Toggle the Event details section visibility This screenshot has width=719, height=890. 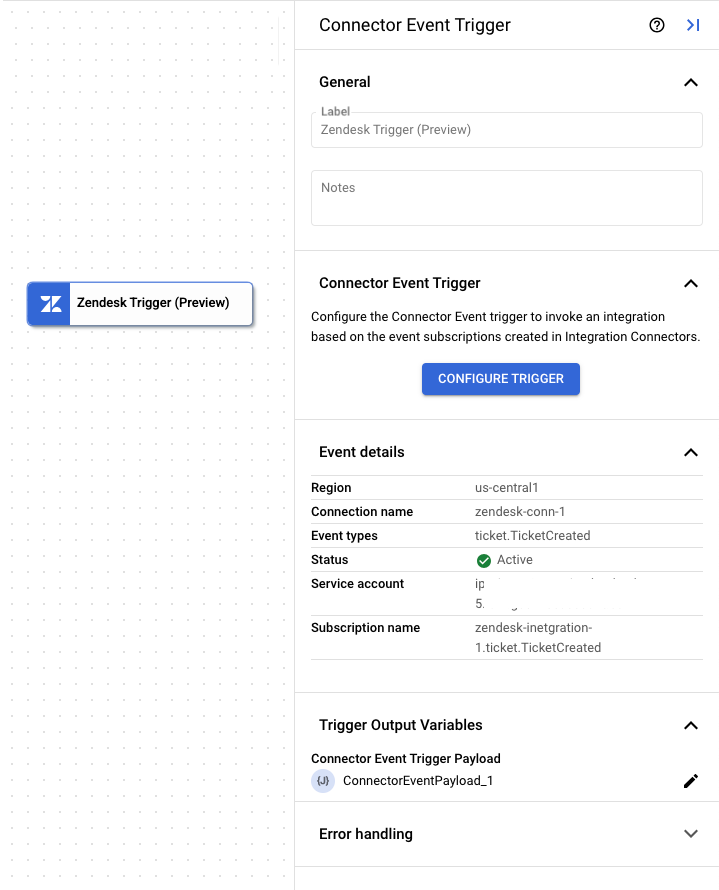[x=691, y=452]
